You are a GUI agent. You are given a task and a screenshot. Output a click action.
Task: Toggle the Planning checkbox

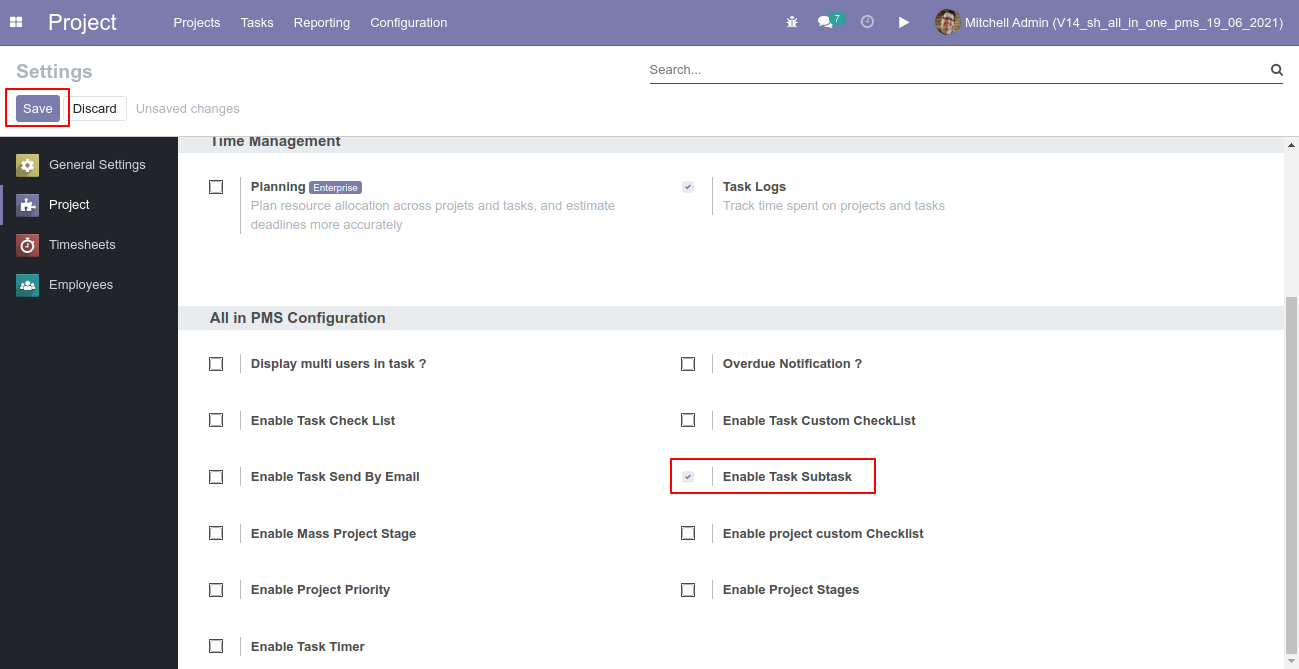pos(216,187)
